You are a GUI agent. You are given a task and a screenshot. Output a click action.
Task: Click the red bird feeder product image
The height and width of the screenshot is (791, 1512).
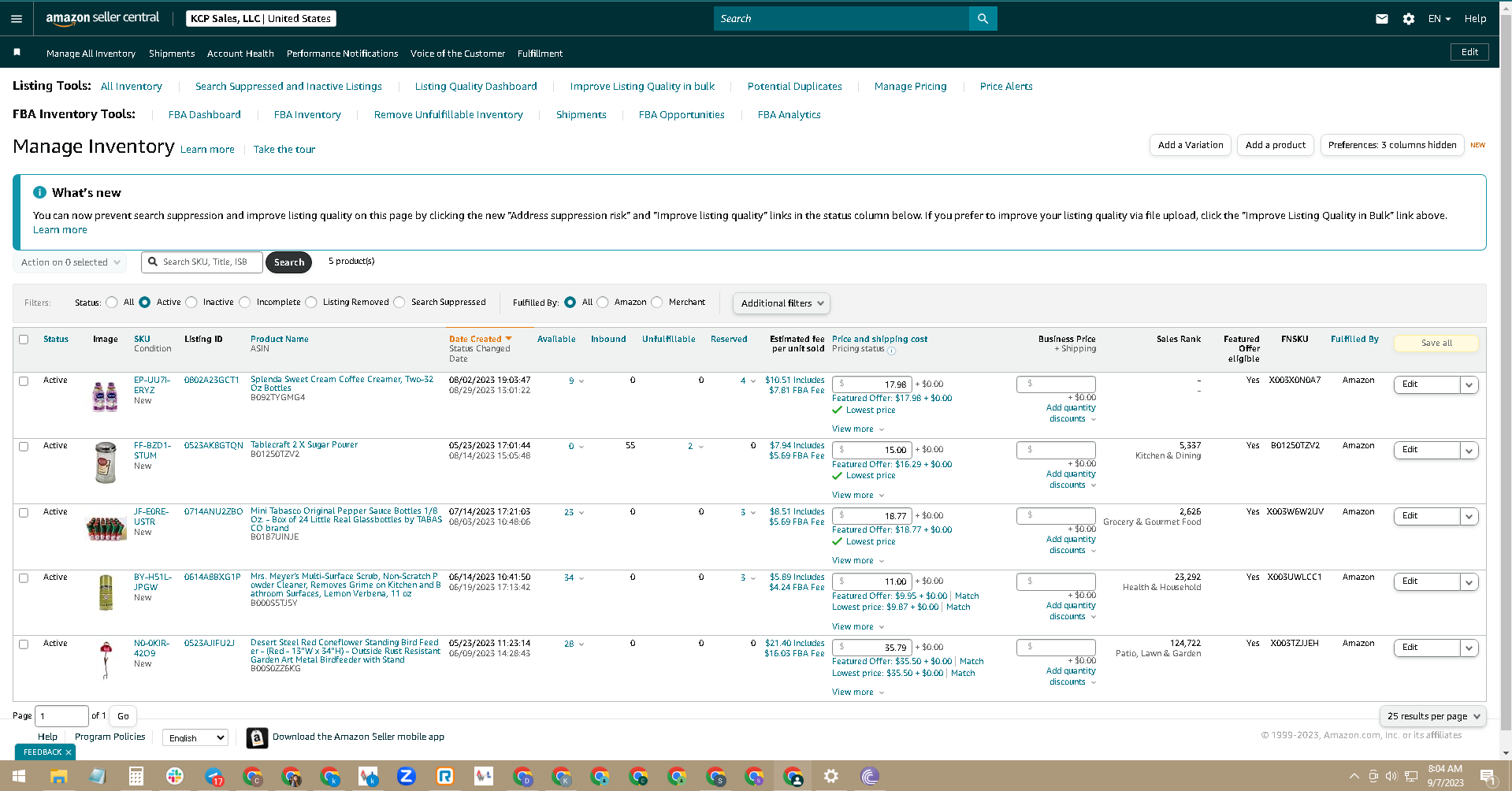106,660
